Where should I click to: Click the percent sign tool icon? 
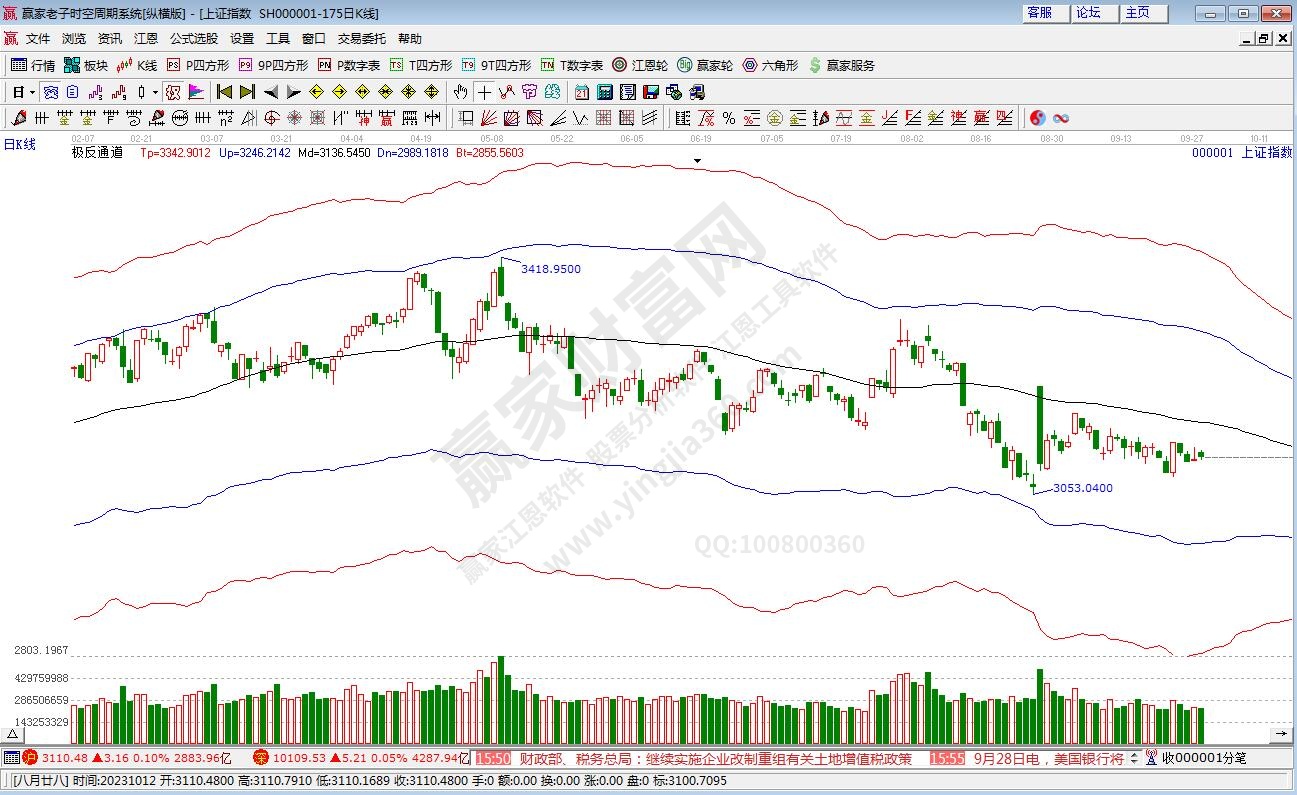coord(728,118)
